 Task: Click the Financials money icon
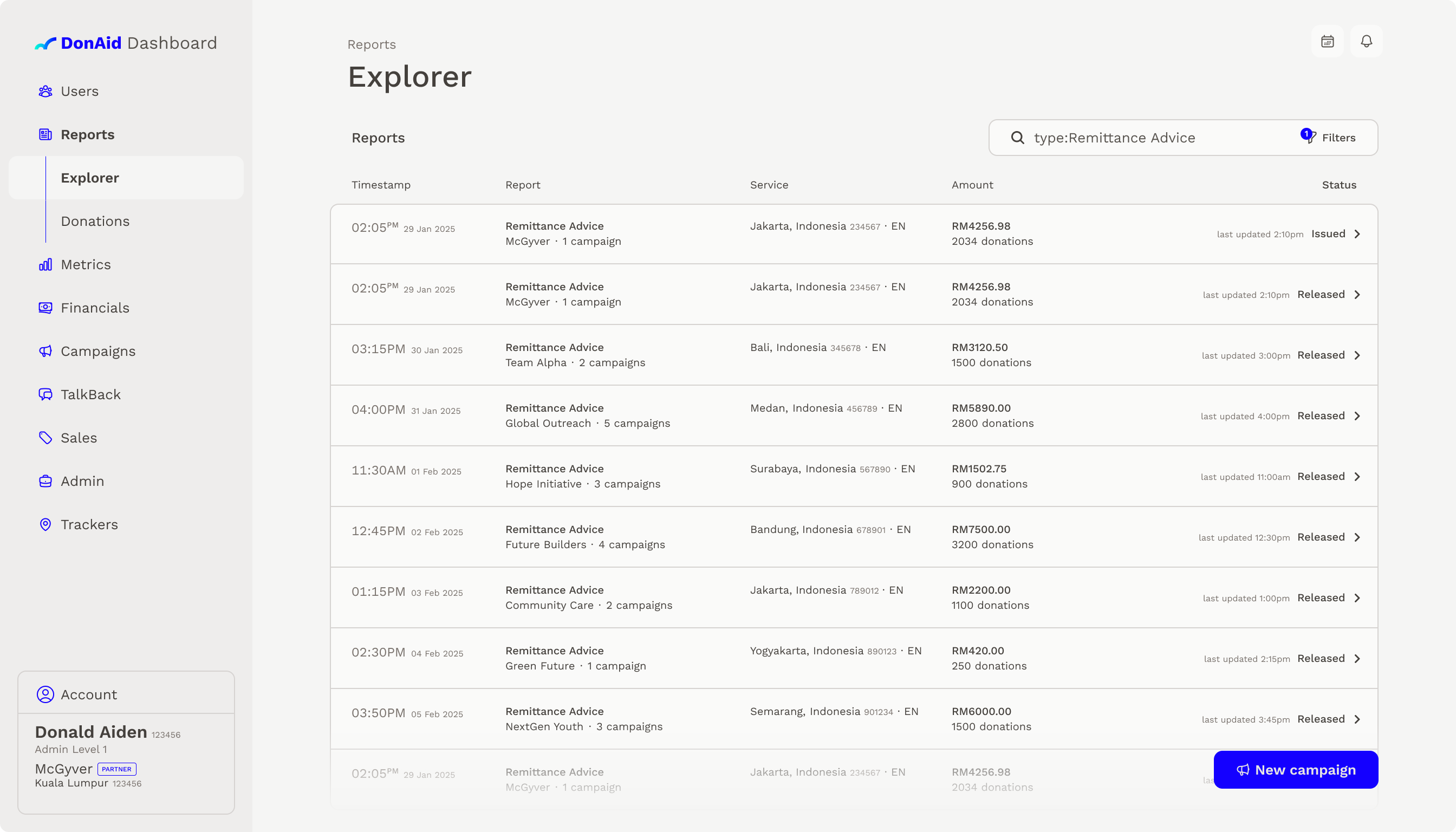pos(45,308)
